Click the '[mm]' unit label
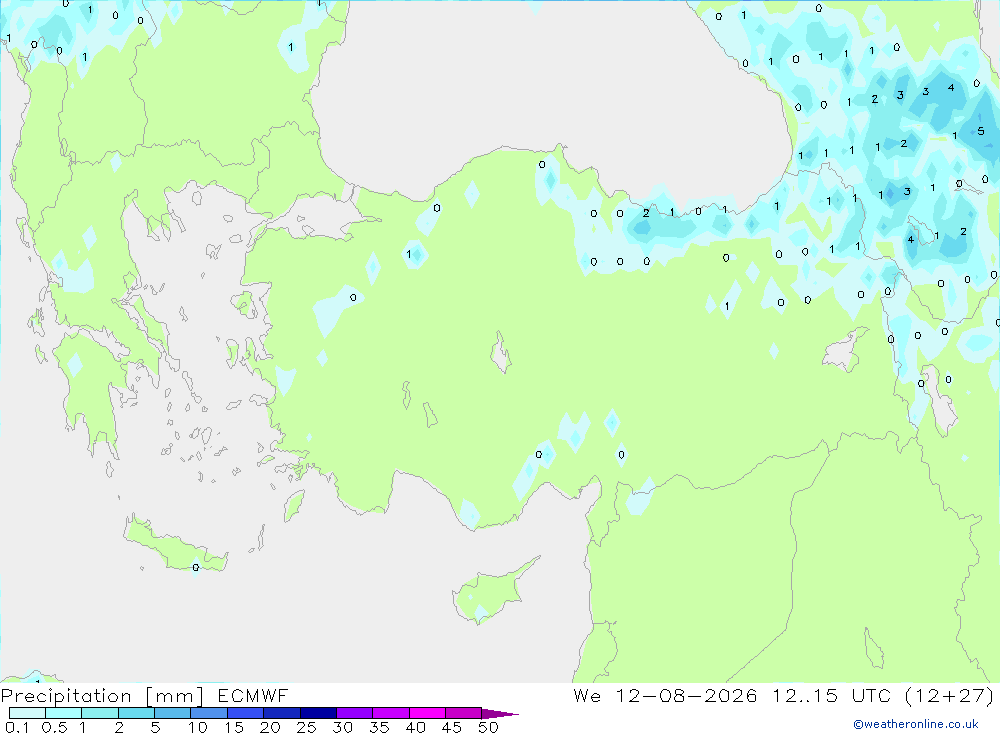Image resolution: width=1000 pixels, height=733 pixels. tap(175, 696)
